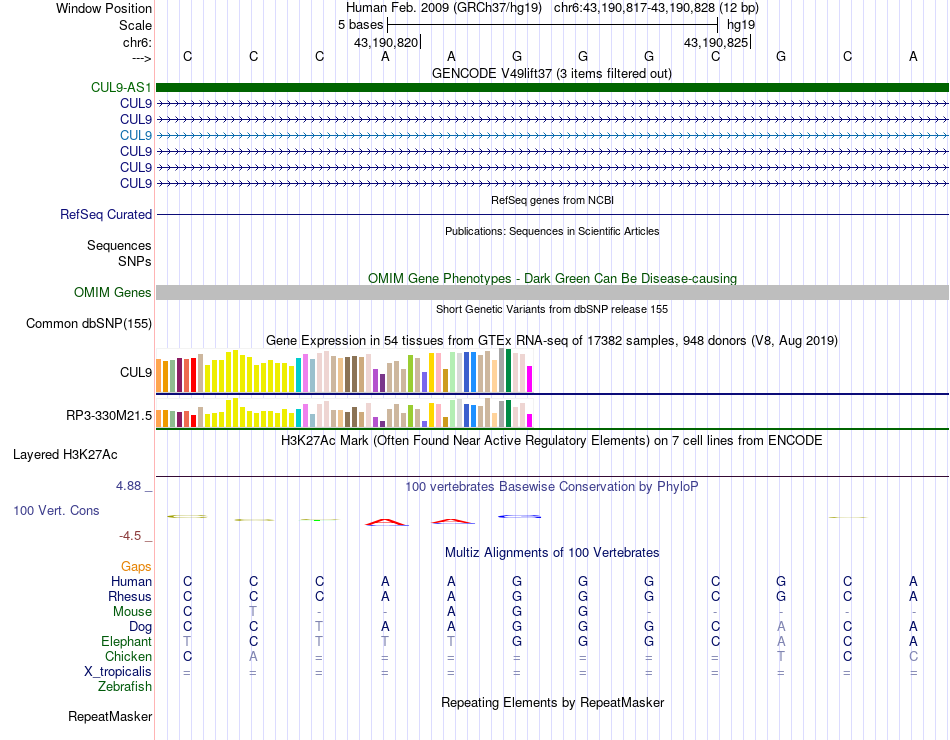The image size is (950, 740).
Task: Open the Multiz Alignments of 100 Vertebrates title
Action: 552,553
